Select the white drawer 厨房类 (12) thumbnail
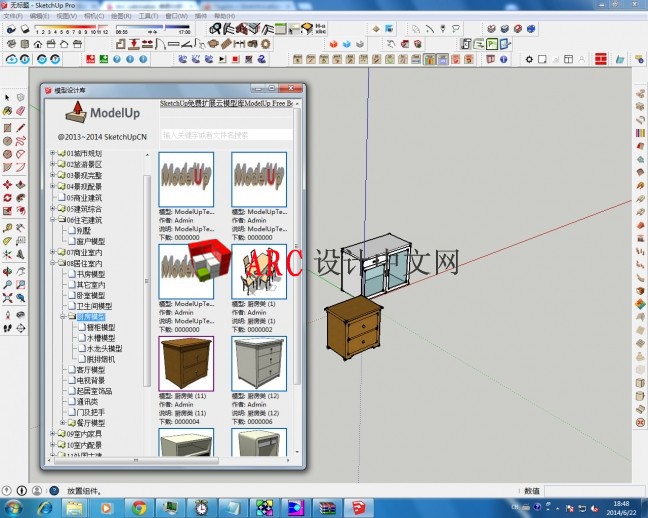This screenshot has width=648, height=518. 259,363
